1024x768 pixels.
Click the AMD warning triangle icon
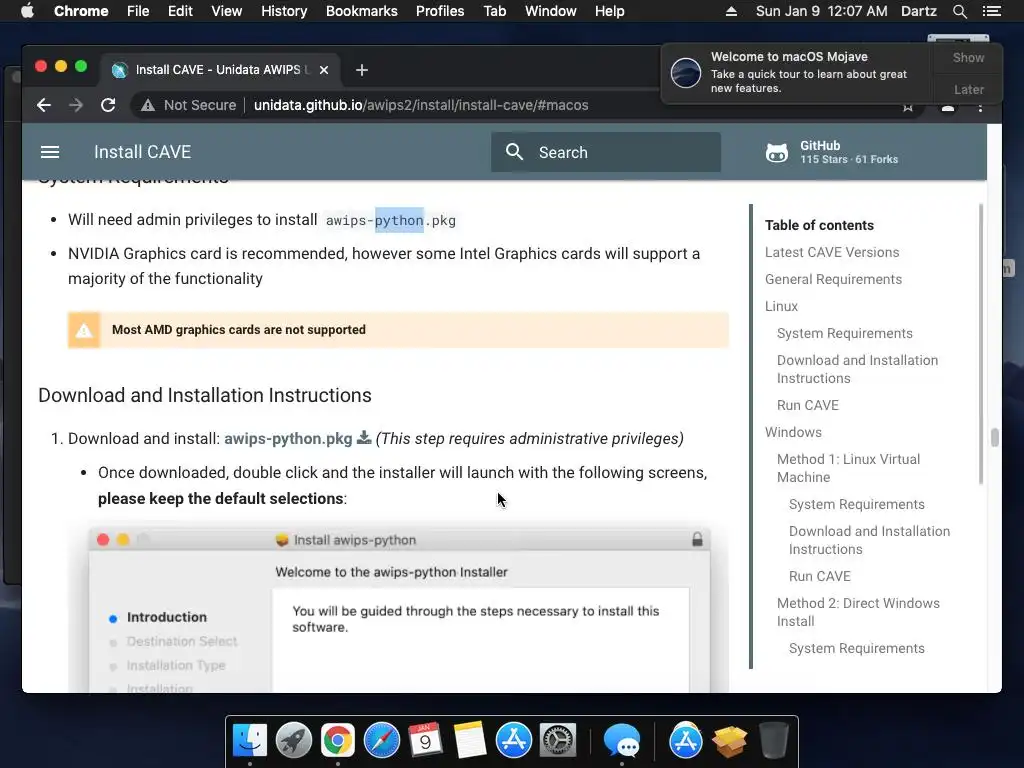pyautogui.click(x=84, y=330)
